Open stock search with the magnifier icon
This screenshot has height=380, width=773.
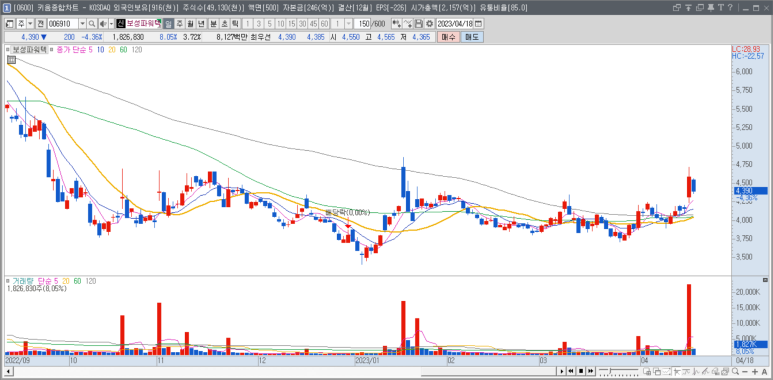[92, 24]
